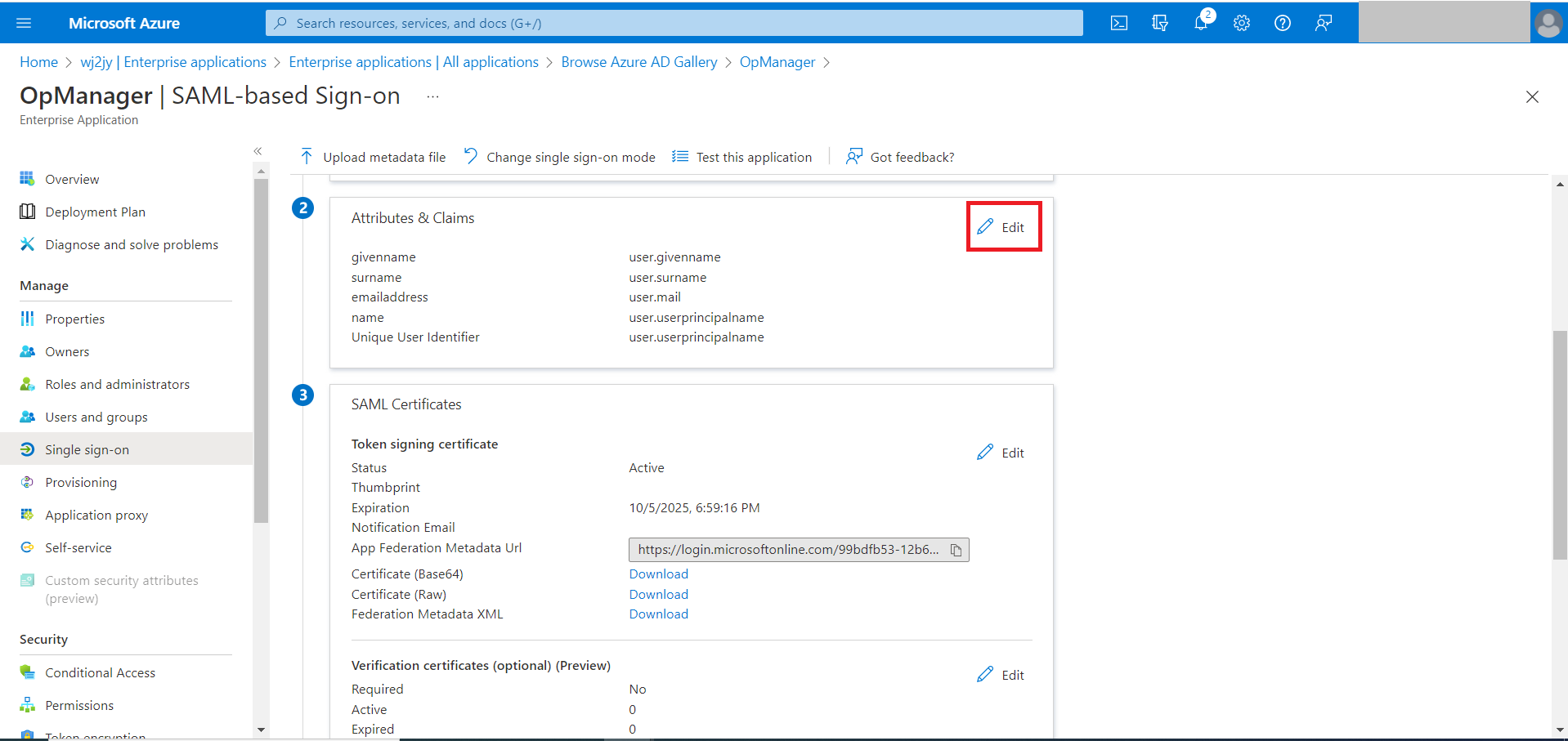Edit the Verification certificates section
The image size is (1568, 741).
(x=1001, y=675)
